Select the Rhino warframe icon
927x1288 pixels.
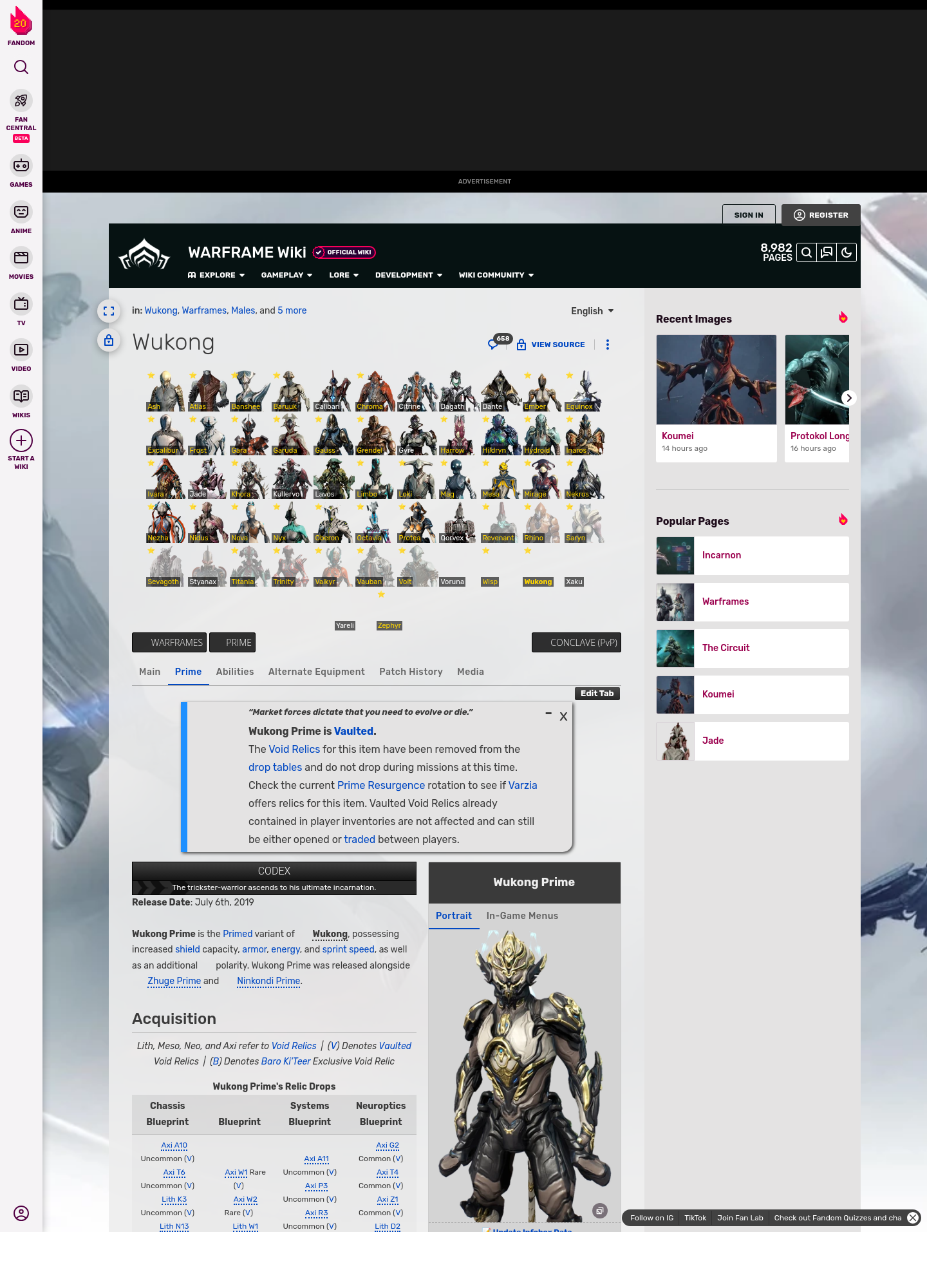tap(542, 522)
